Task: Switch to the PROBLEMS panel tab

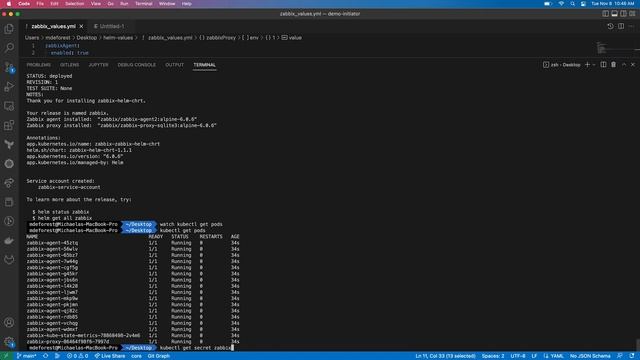Action: tap(38, 65)
